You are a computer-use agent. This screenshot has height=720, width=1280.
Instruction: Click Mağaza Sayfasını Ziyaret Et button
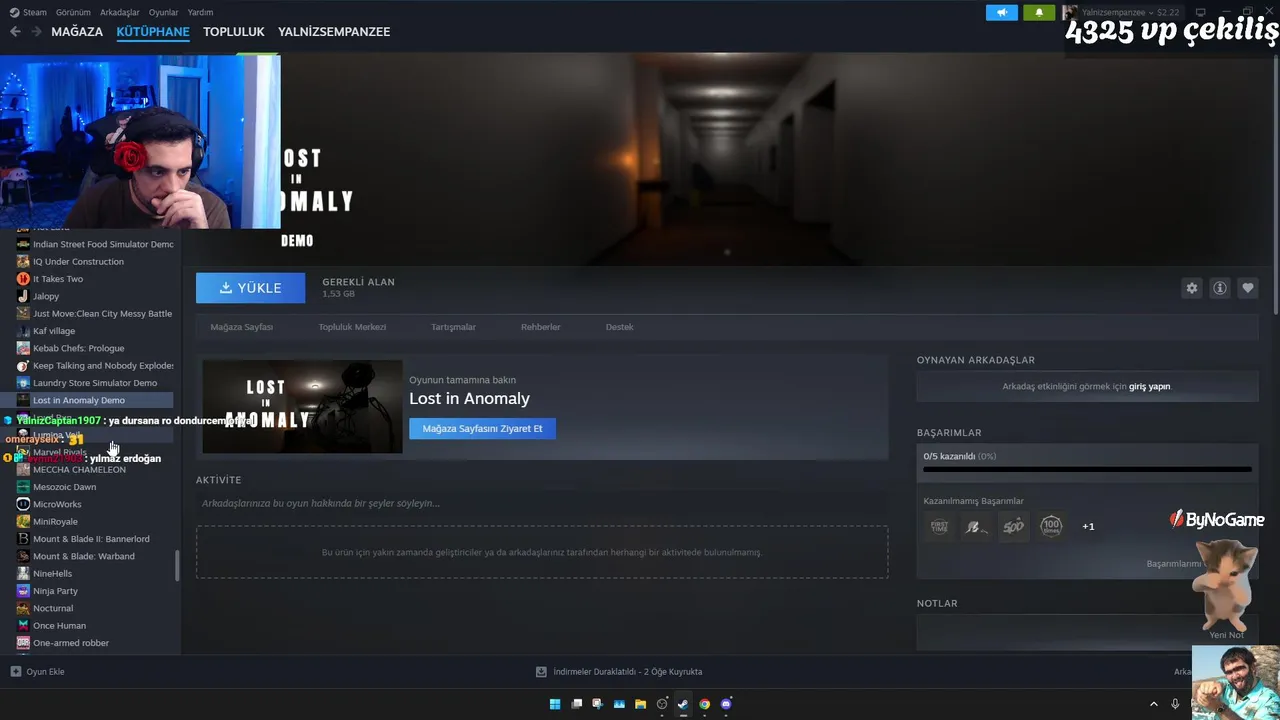click(482, 429)
